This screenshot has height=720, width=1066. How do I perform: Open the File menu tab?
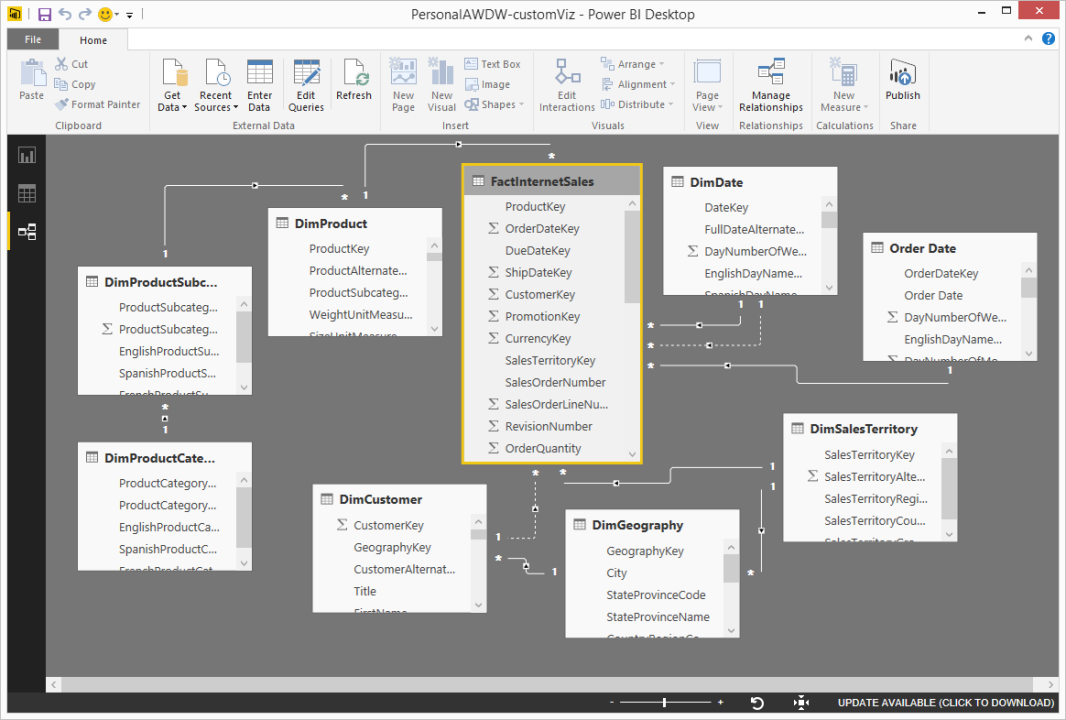33,40
